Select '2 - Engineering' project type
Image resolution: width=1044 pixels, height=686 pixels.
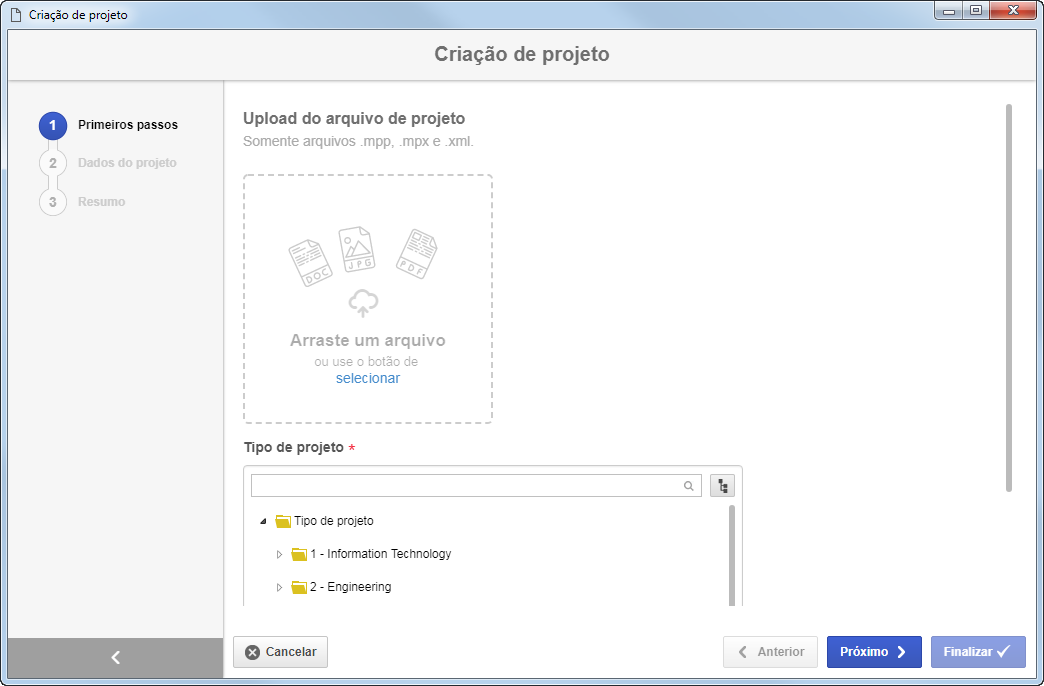point(350,587)
